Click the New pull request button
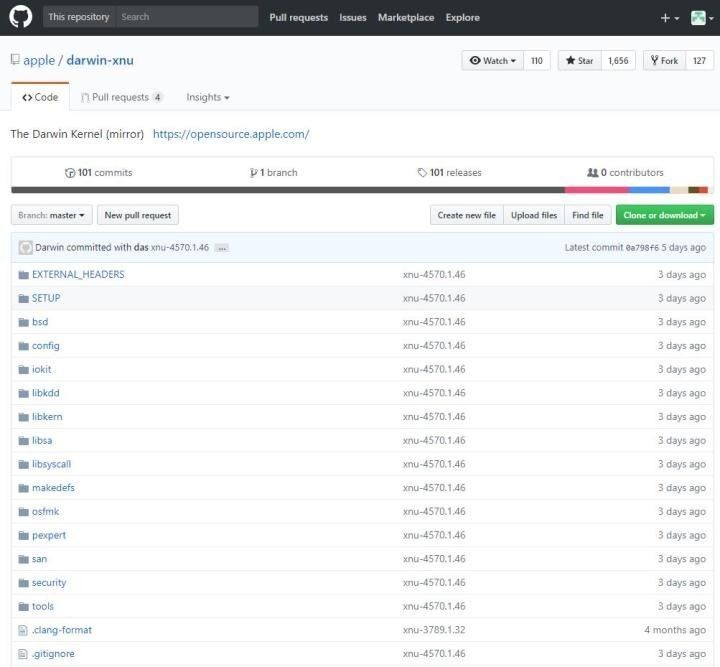The width and height of the screenshot is (720, 667). 138,215
